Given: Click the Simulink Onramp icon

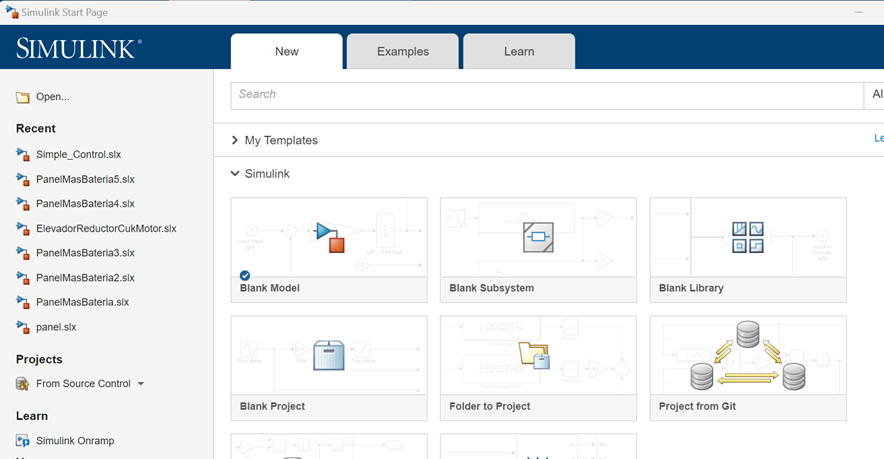Looking at the screenshot, I should click(x=23, y=441).
